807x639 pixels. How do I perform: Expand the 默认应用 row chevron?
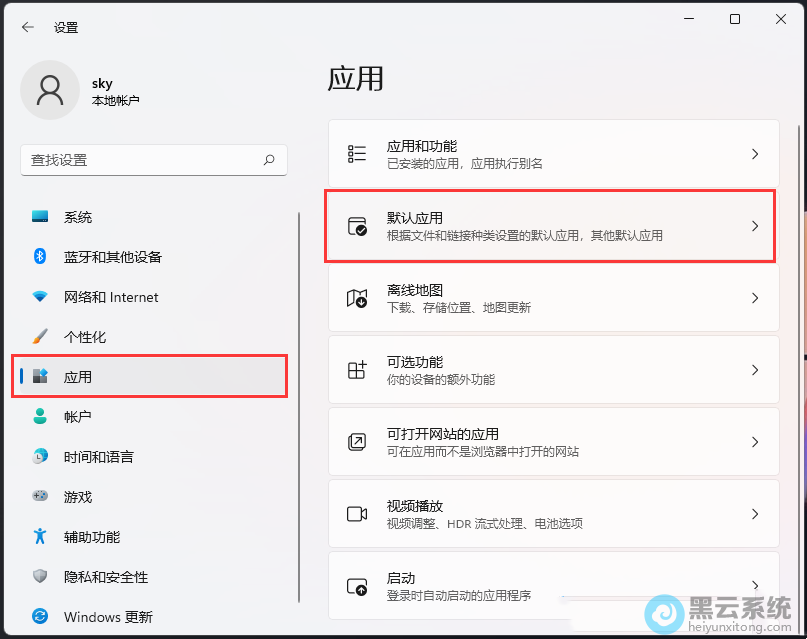[755, 225]
